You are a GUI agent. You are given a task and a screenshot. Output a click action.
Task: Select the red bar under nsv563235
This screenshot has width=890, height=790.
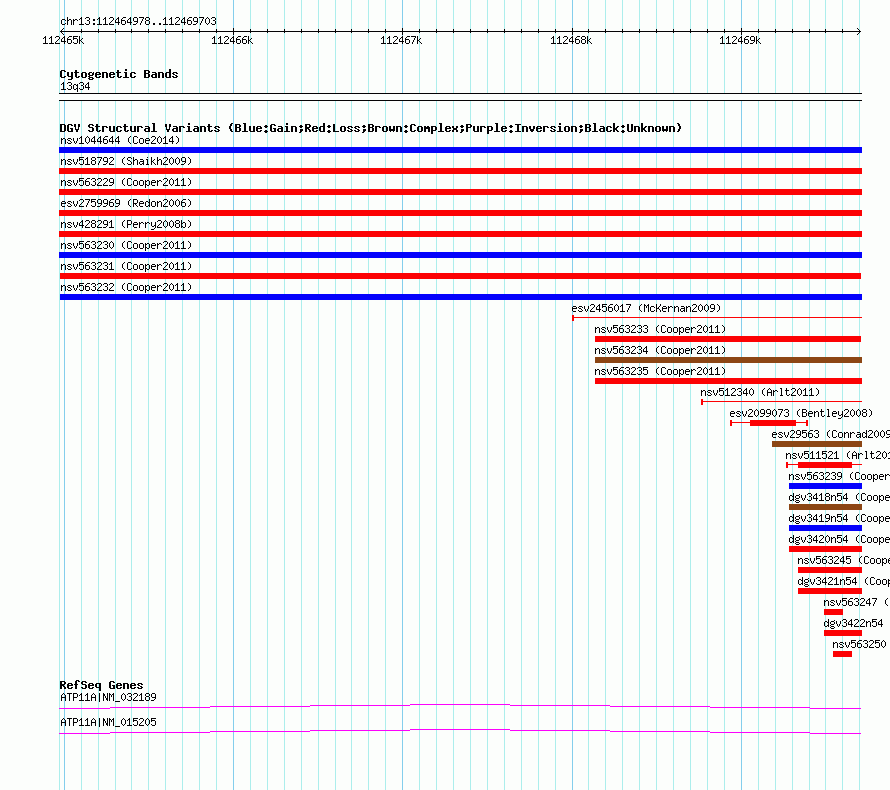728,381
